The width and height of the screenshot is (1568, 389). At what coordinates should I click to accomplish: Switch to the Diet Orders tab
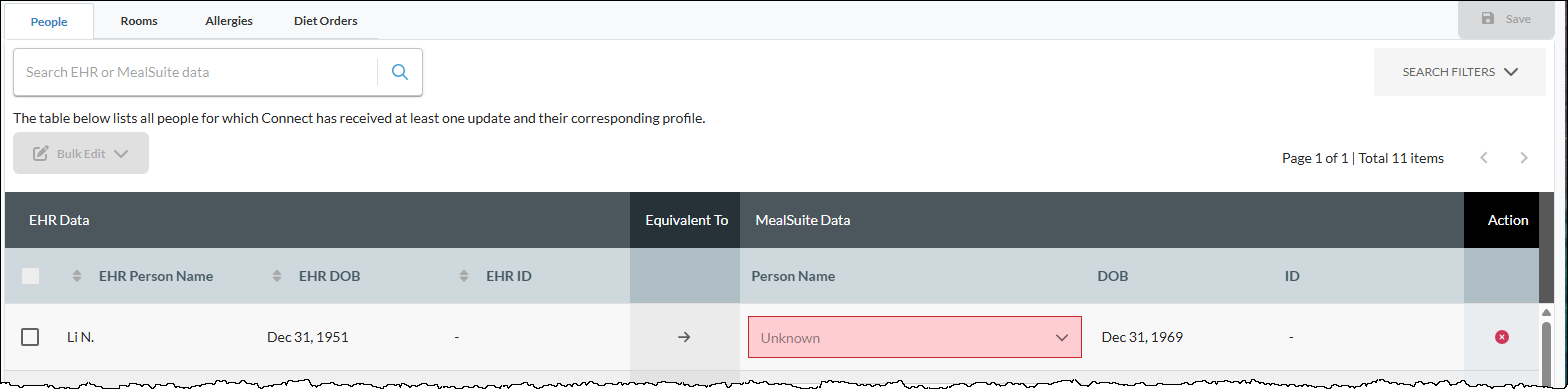click(x=326, y=20)
